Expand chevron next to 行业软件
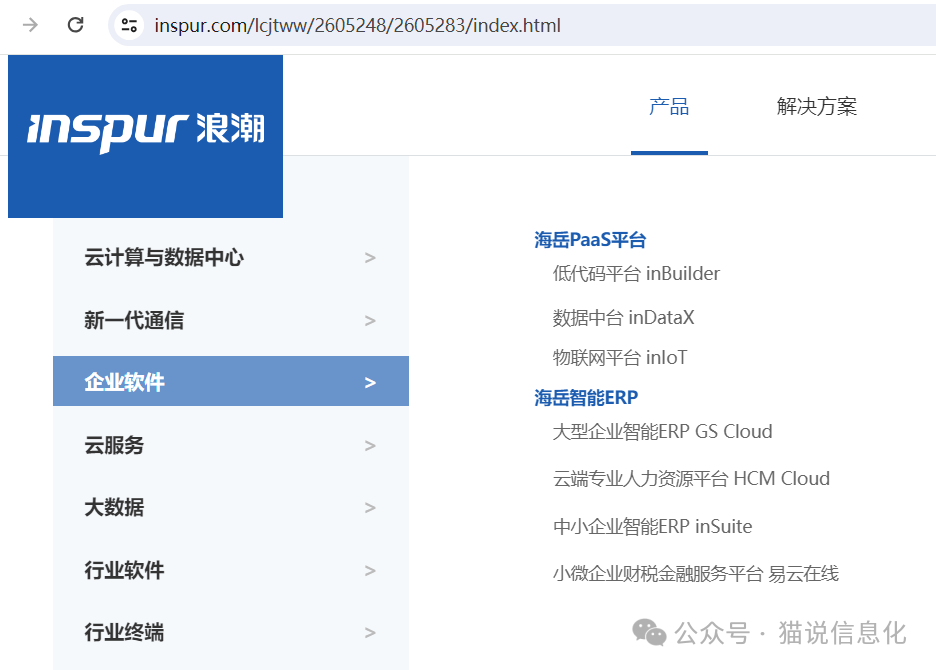 coord(370,571)
